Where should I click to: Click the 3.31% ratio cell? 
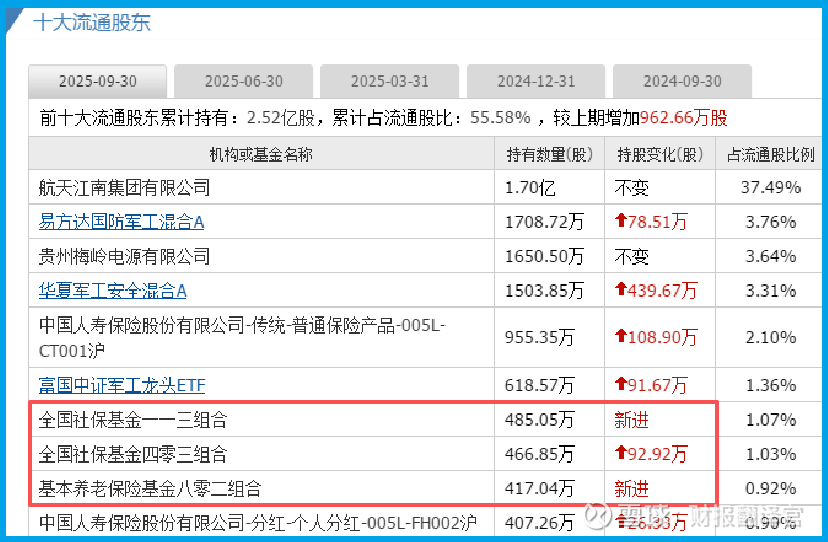click(770, 291)
